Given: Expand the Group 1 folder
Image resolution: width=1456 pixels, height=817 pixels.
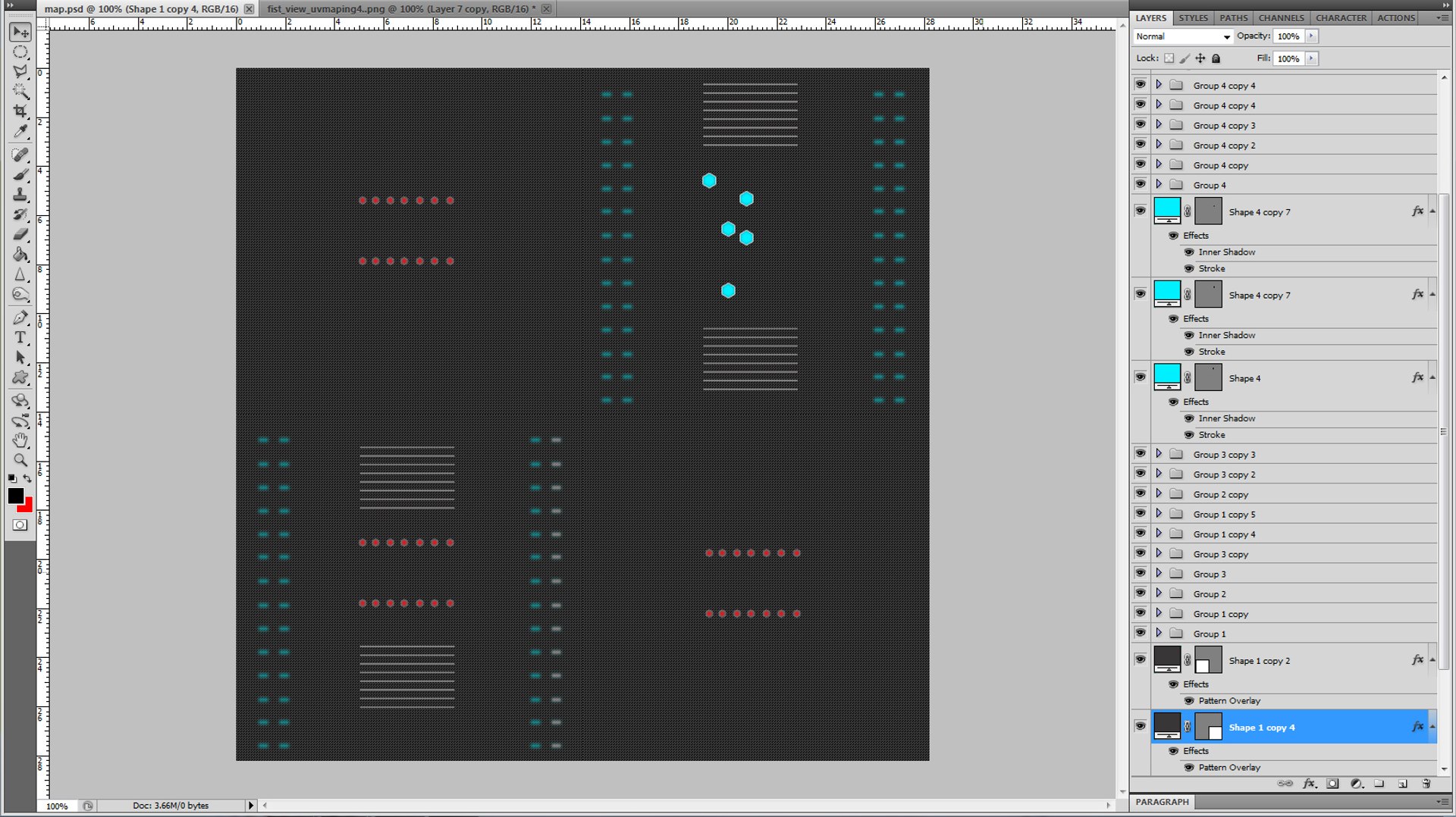Looking at the screenshot, I should tap(1159, 633).
